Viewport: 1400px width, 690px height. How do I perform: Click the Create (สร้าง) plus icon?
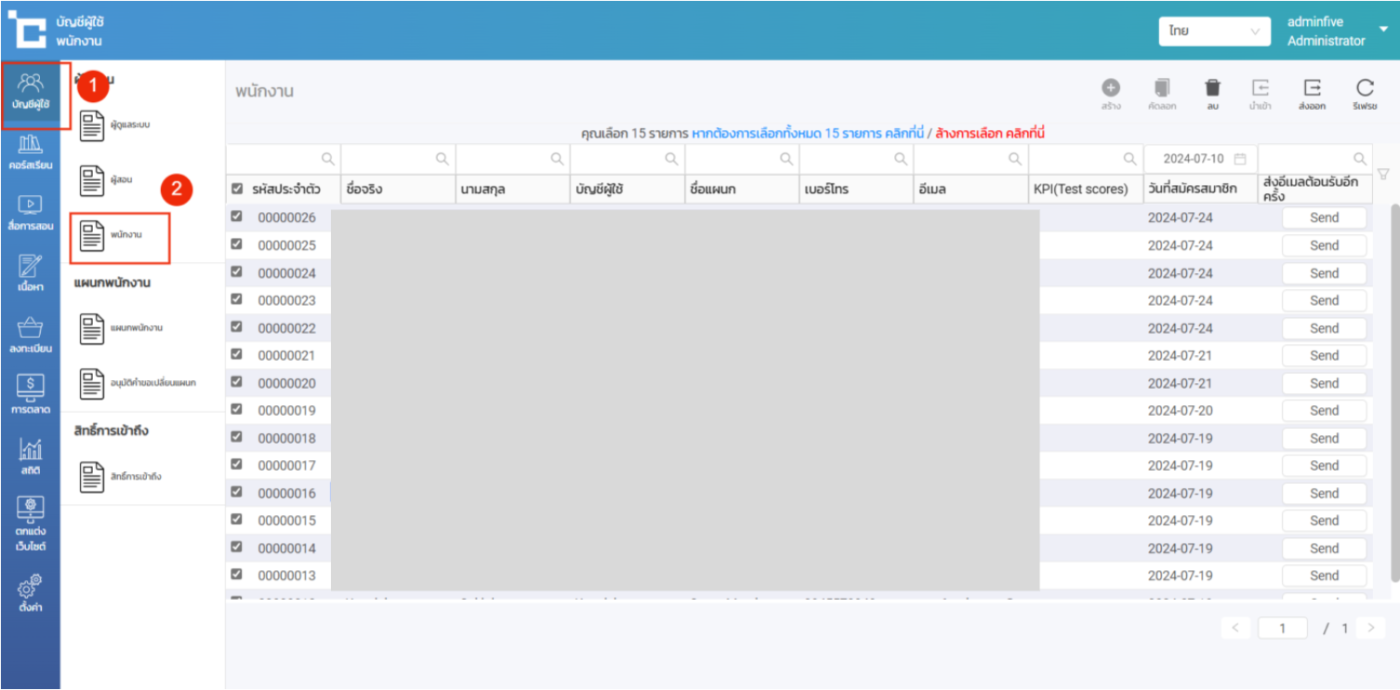[x=1111, y=89]
